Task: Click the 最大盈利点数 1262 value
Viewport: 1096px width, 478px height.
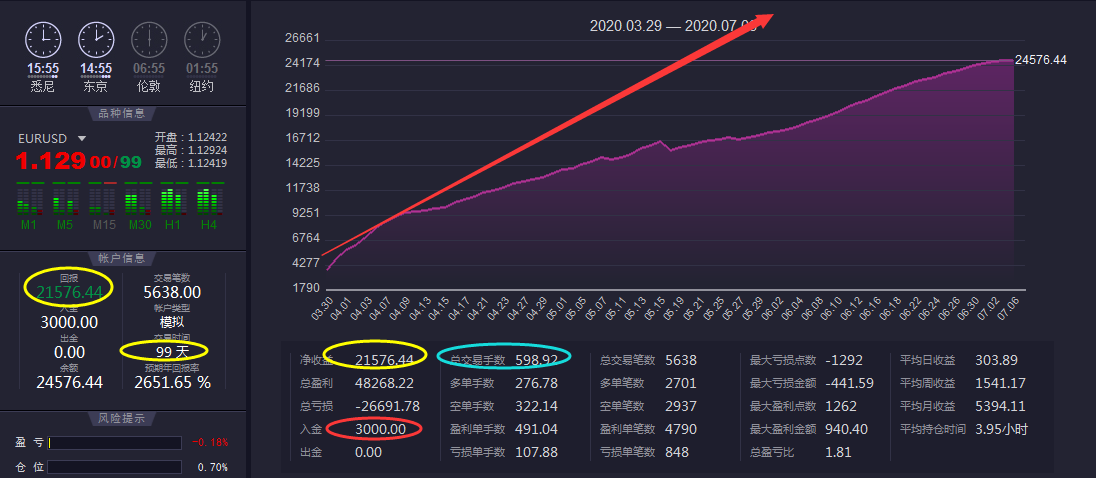Action: [841, 406]
